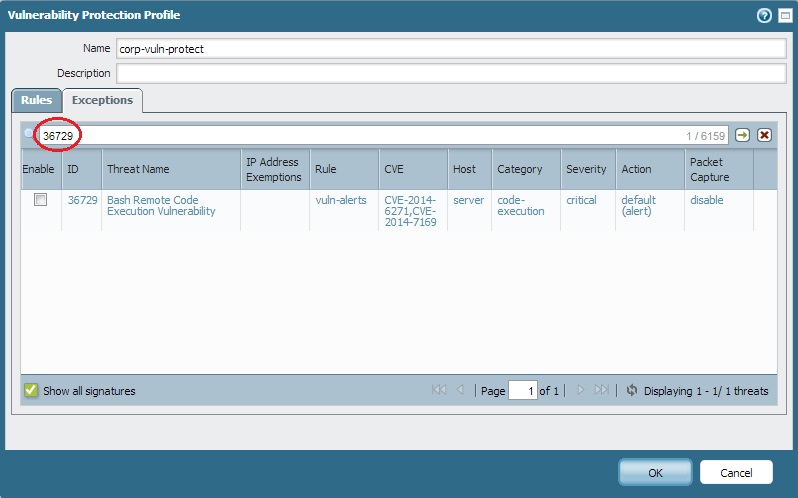
Task: Click the disable packet capture value
Action: pyautogui.click(x=706, y=200)
